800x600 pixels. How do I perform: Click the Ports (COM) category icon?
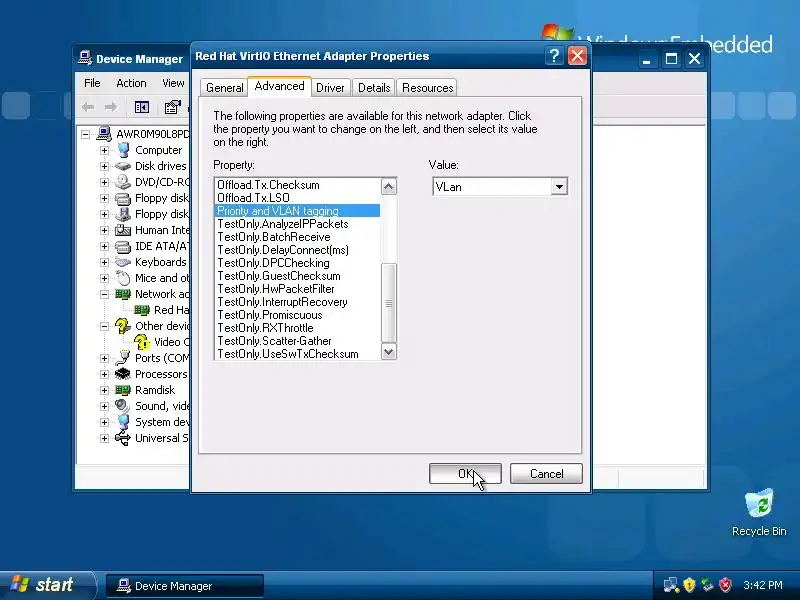pyautogui.click(x=123, y=358)
